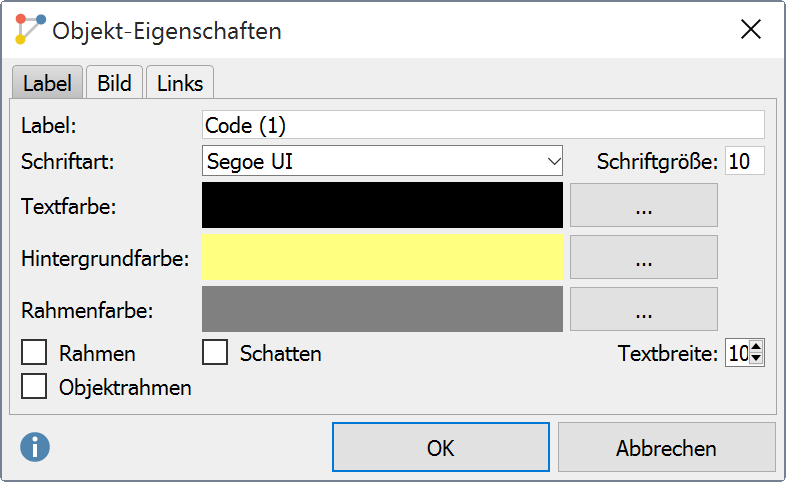Click the yellow Hintergrundfarbe swatch

[382, 257]
